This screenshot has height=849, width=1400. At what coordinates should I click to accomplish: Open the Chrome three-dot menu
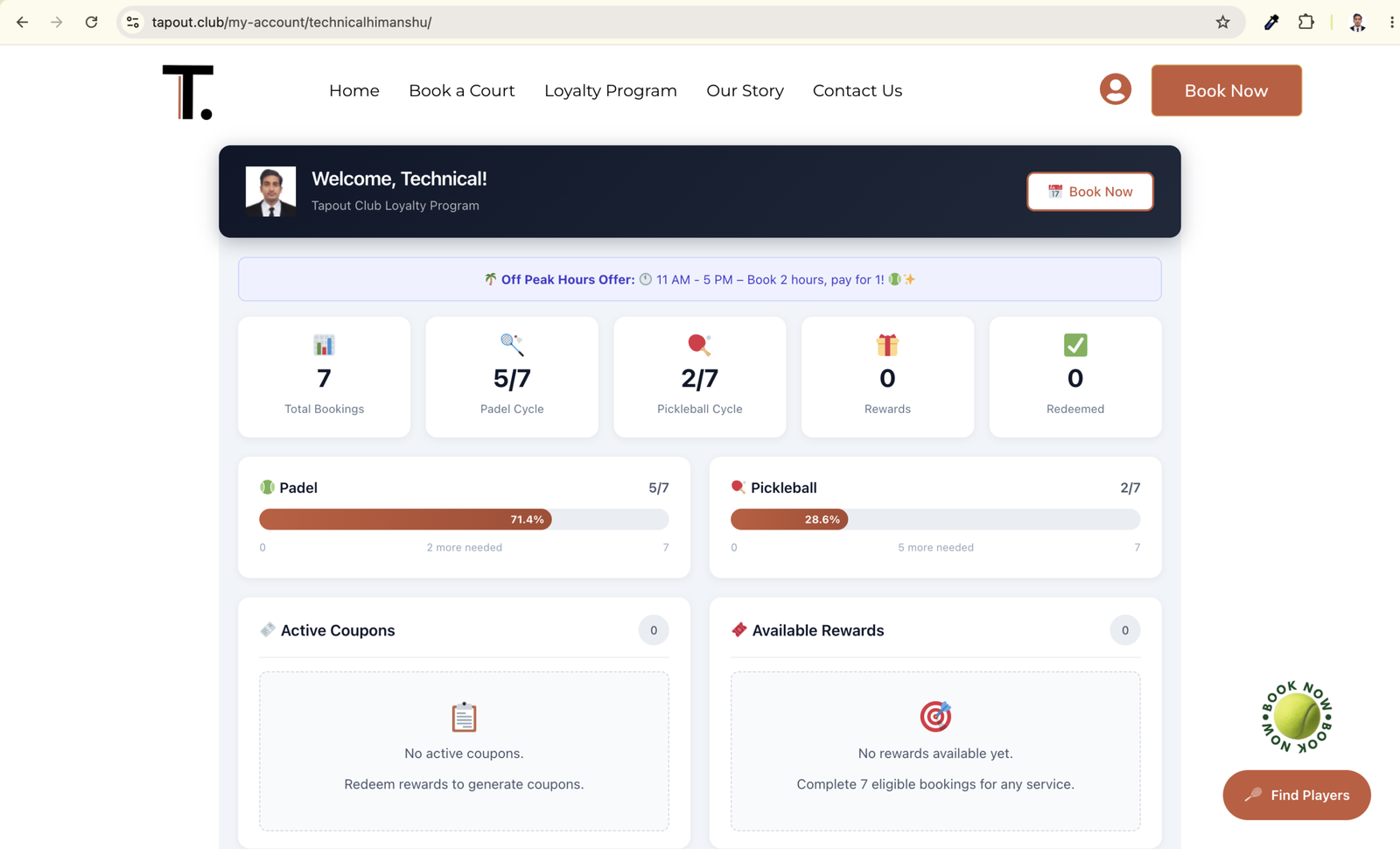pos(1391,22)
